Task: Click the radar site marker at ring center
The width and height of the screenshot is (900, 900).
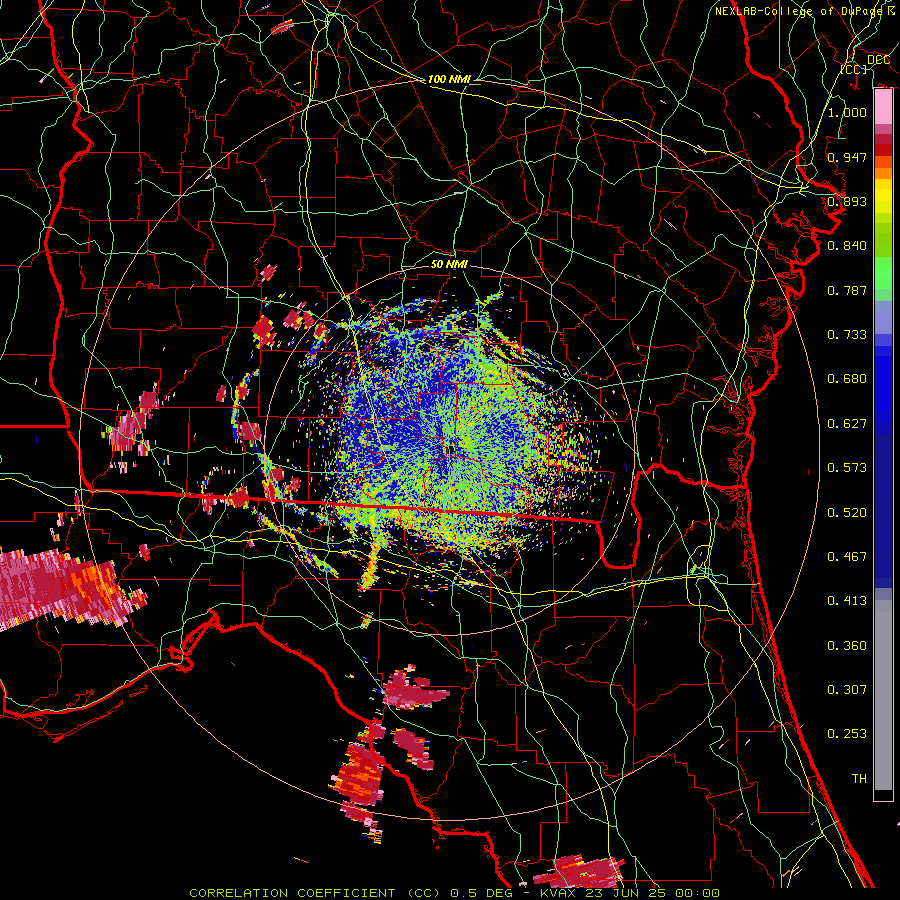Action: tap(449, 449)
